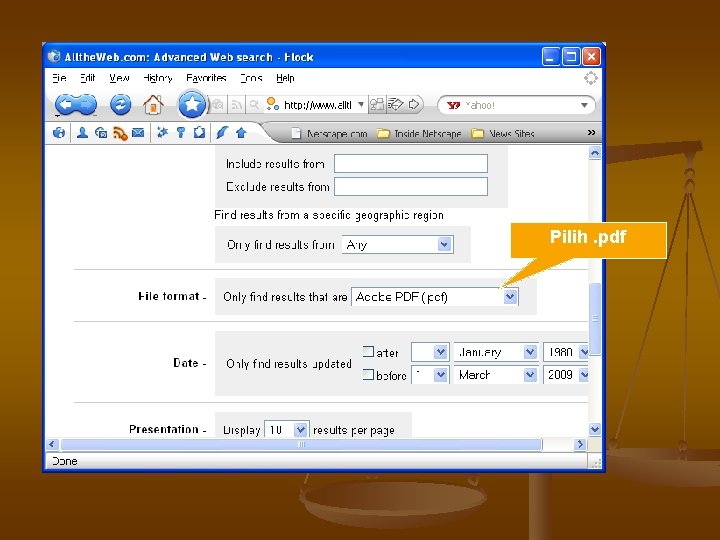Open Favorites sidebar star icon

162,133
